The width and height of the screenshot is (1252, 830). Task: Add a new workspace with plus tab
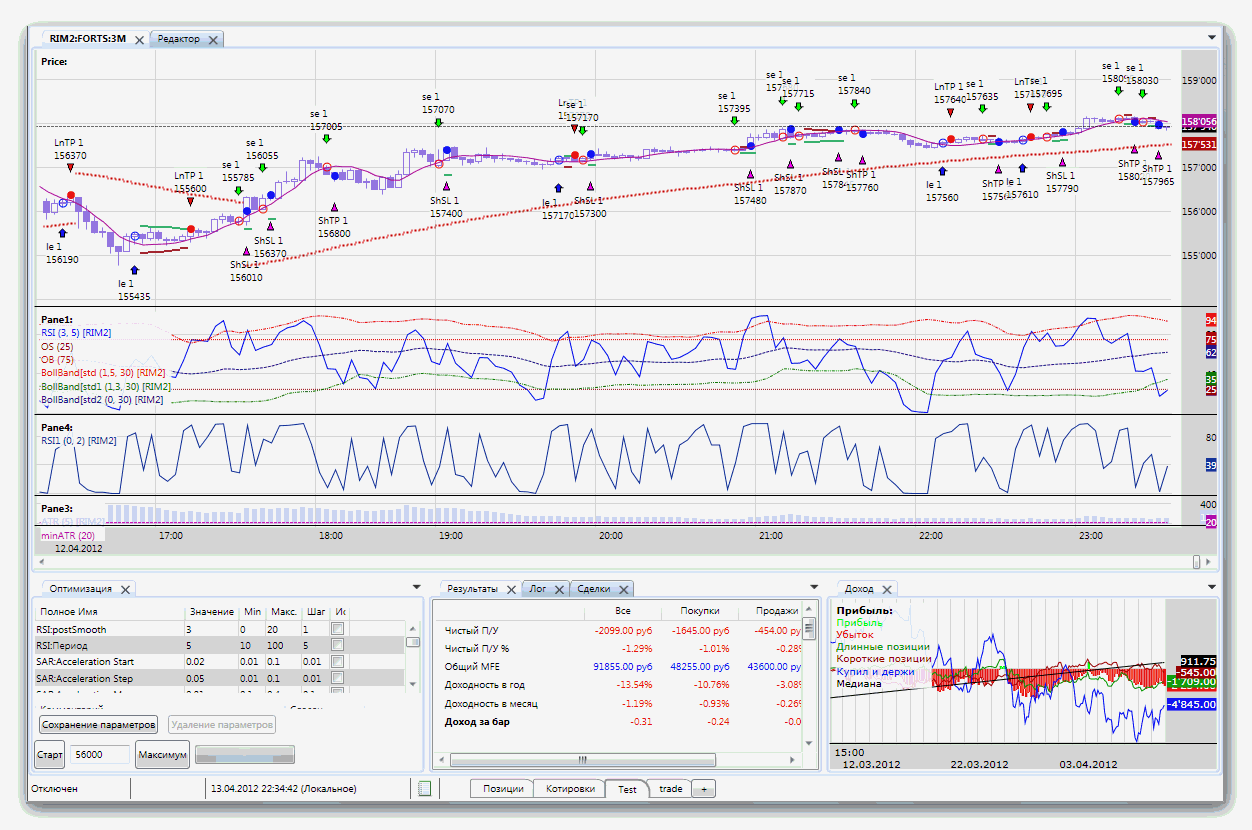click(703, 789)
